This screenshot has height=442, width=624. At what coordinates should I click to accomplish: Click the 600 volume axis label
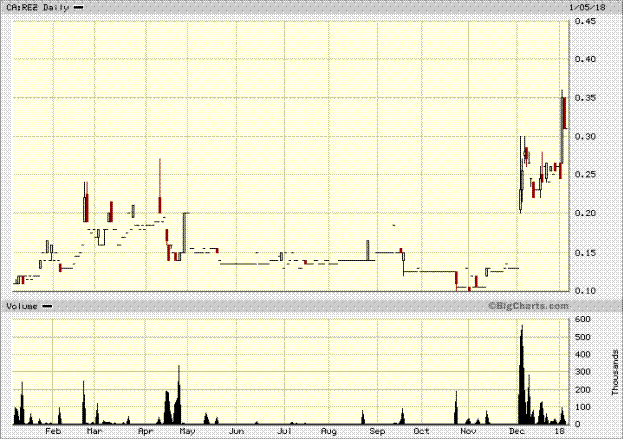pos(581,319)
